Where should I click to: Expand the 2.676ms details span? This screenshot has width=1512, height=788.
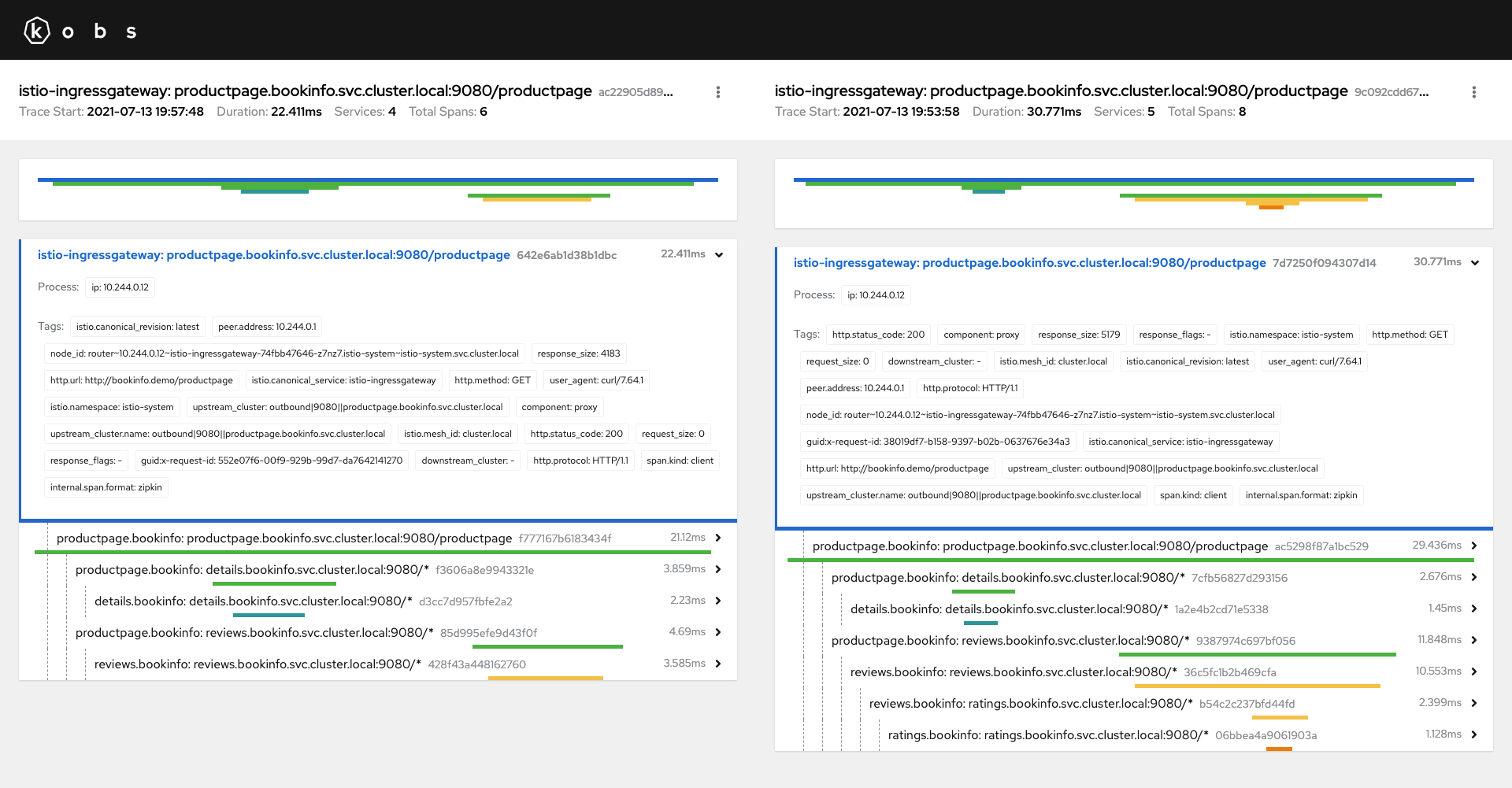point(1473,577)
